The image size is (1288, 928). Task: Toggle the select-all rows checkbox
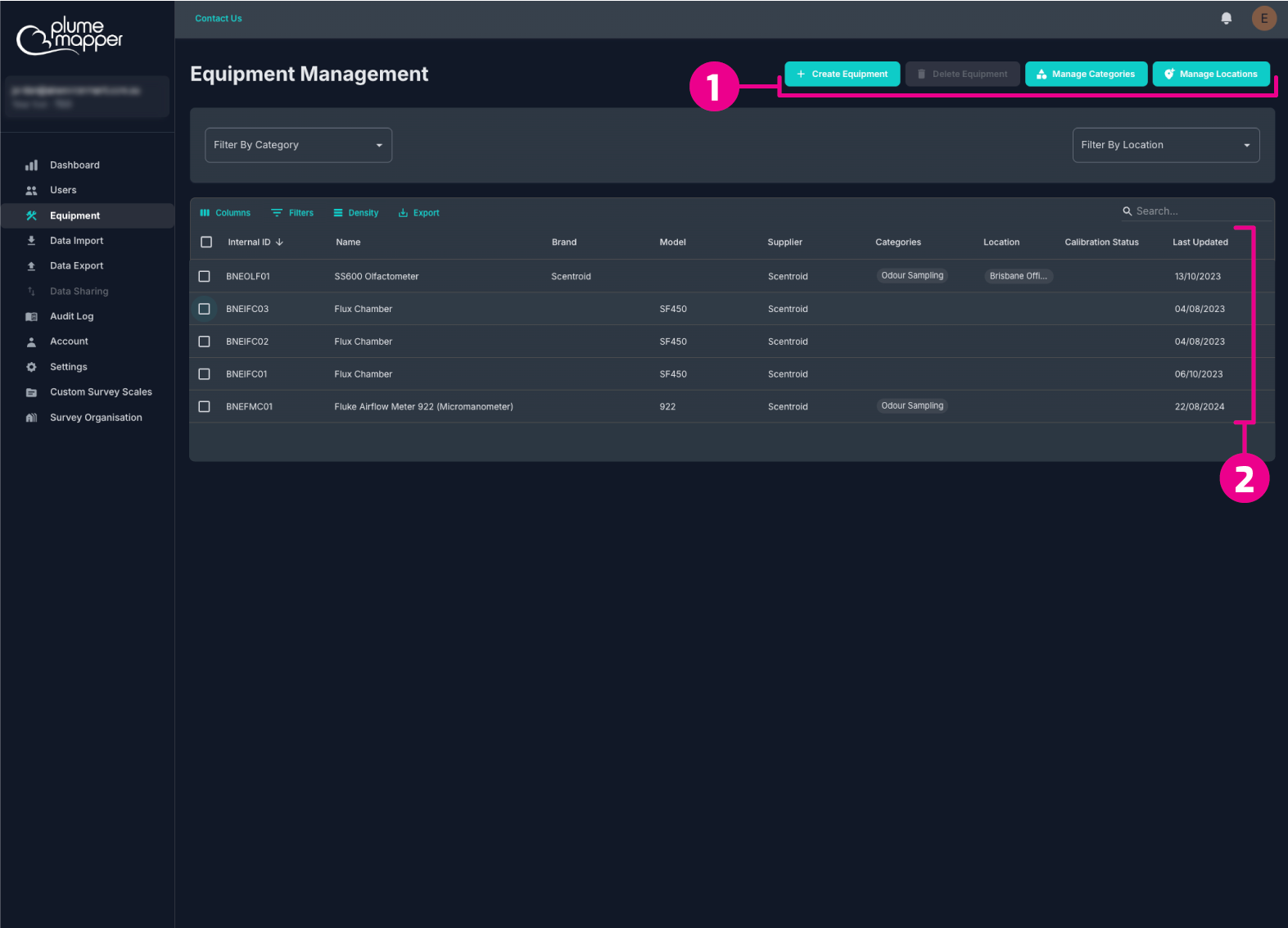point(206,242)
